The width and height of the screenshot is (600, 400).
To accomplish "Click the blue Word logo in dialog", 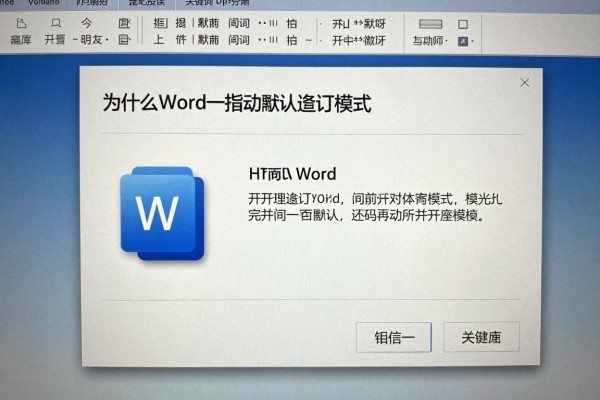I will pyautogui.click(x=162, y=213).
